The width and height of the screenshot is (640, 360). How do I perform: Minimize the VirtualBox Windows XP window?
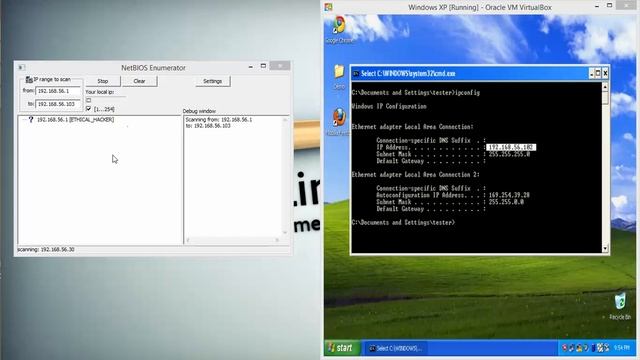click(x=597, y=6)
